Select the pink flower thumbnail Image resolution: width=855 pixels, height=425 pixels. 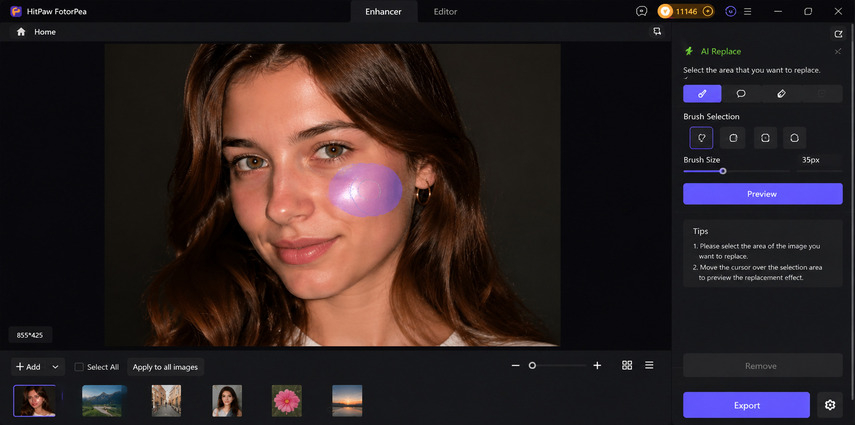click(x=287, y=400)
